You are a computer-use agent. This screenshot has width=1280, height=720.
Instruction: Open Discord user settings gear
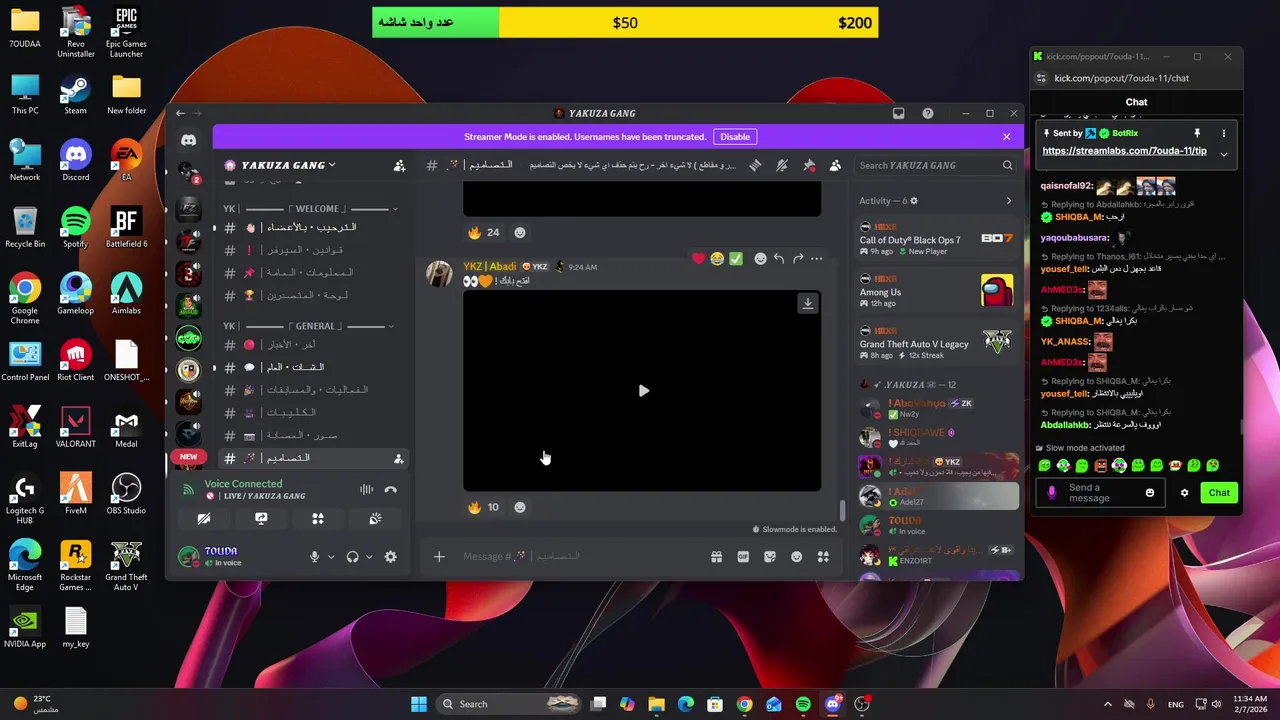[391, 557]
